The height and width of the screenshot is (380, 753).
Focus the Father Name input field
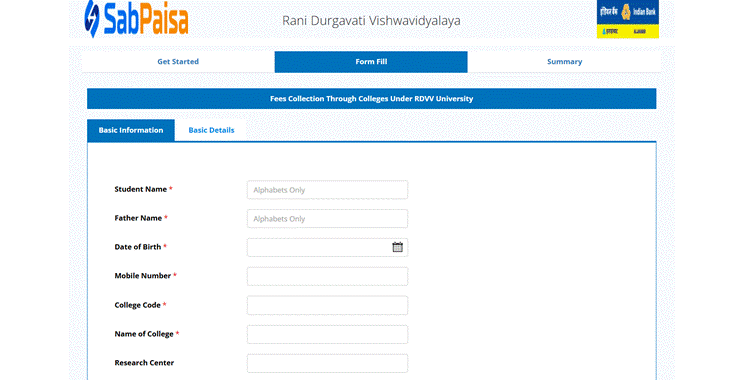click(328, 219)
